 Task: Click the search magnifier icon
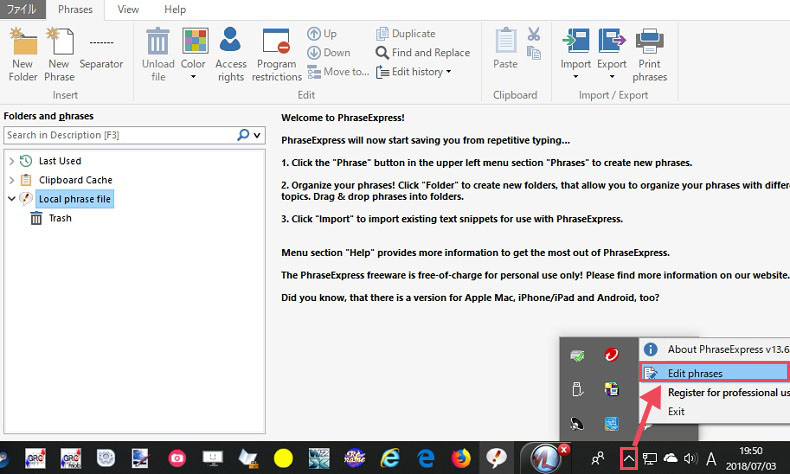click(243, 135)
